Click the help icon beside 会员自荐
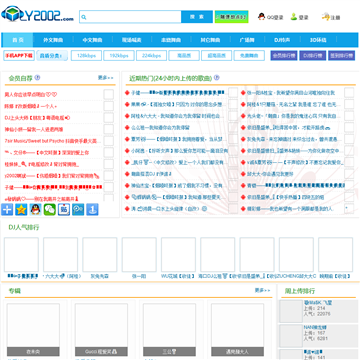 coord(37,78)
